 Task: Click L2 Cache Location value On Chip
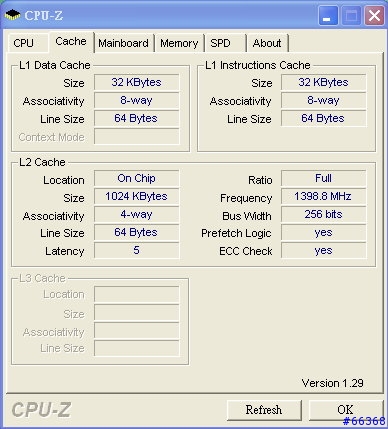pos(137,178)
